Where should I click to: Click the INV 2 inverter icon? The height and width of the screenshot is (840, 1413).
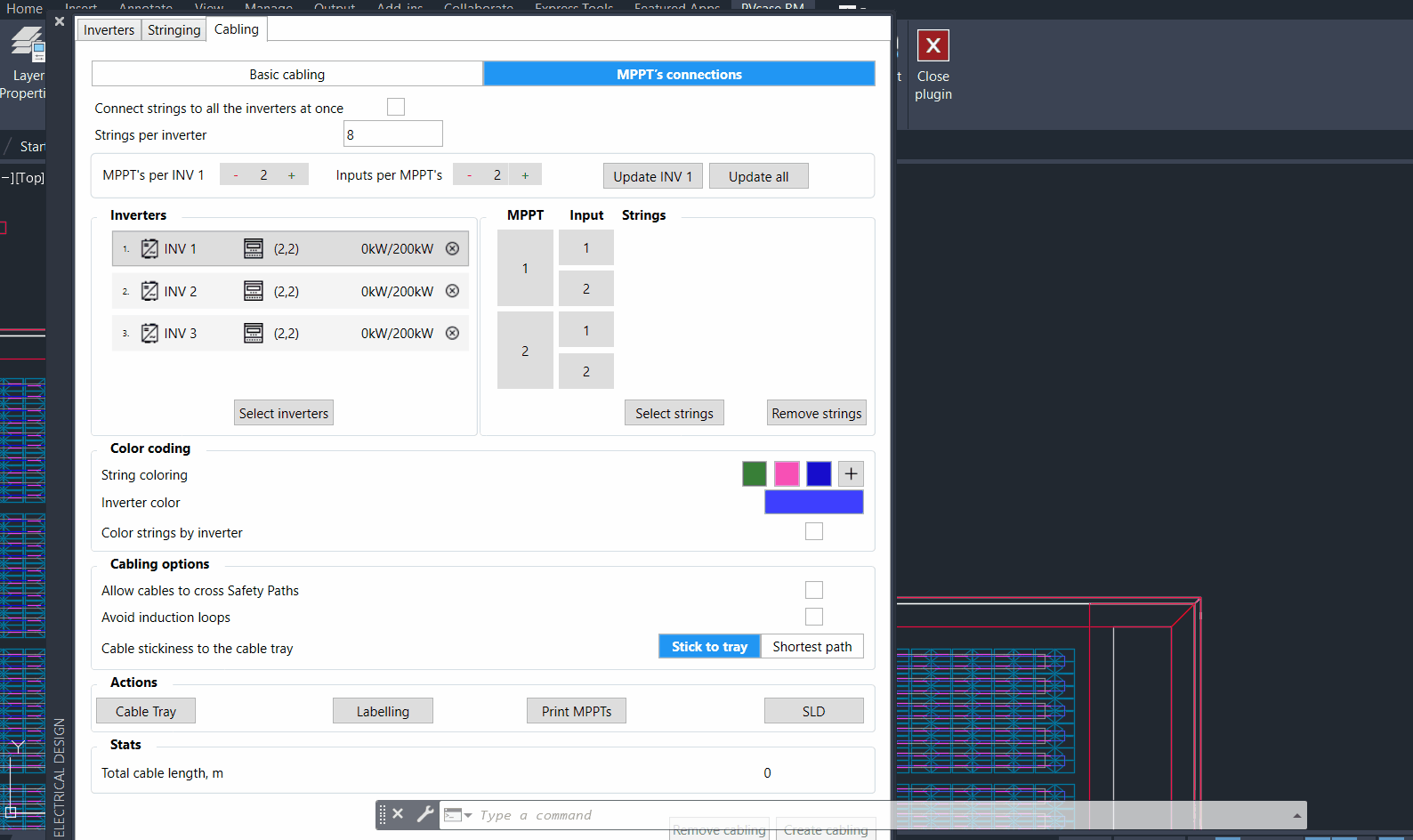coord(149,291)
